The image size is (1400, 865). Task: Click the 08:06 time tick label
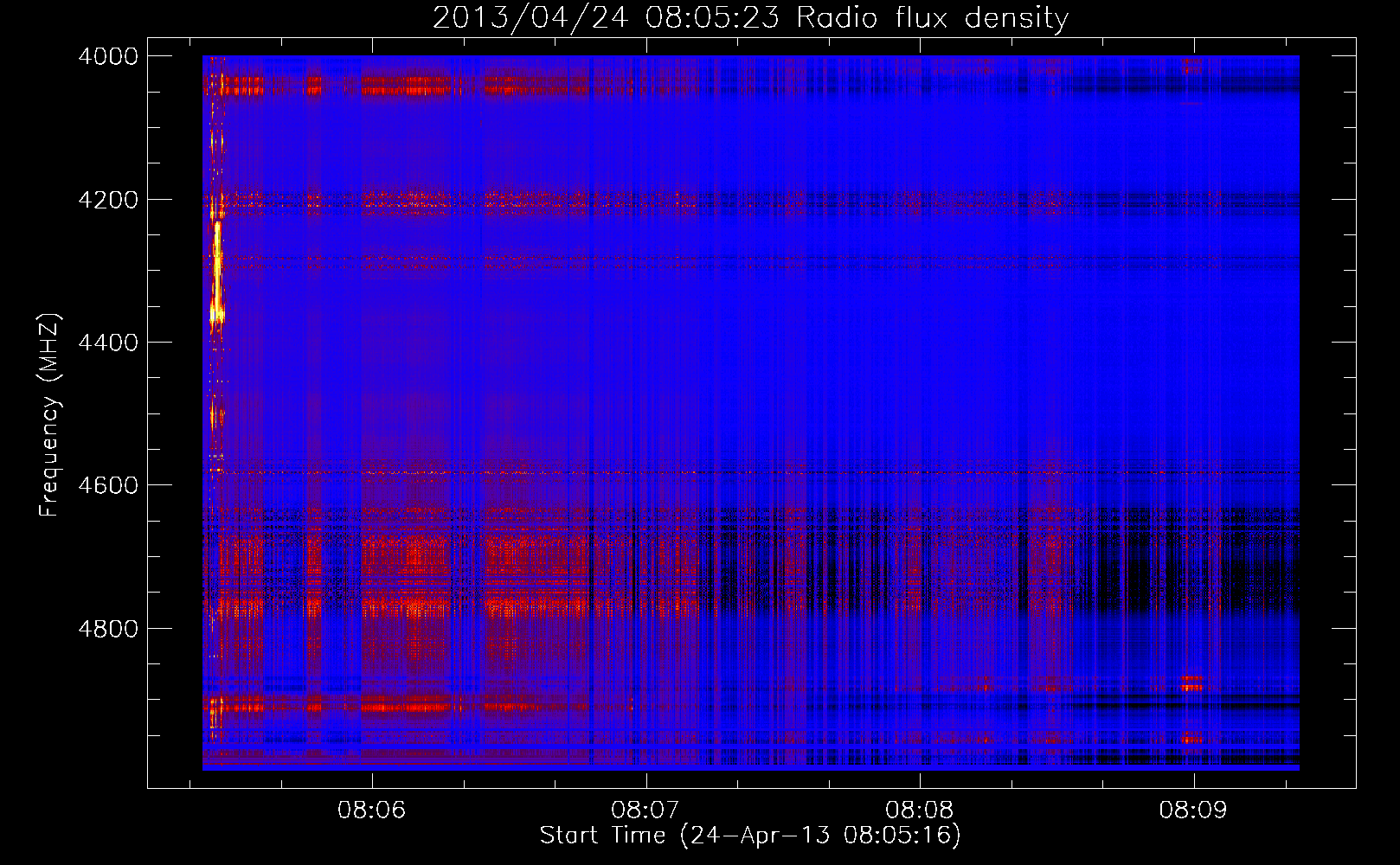coord(372,810)
